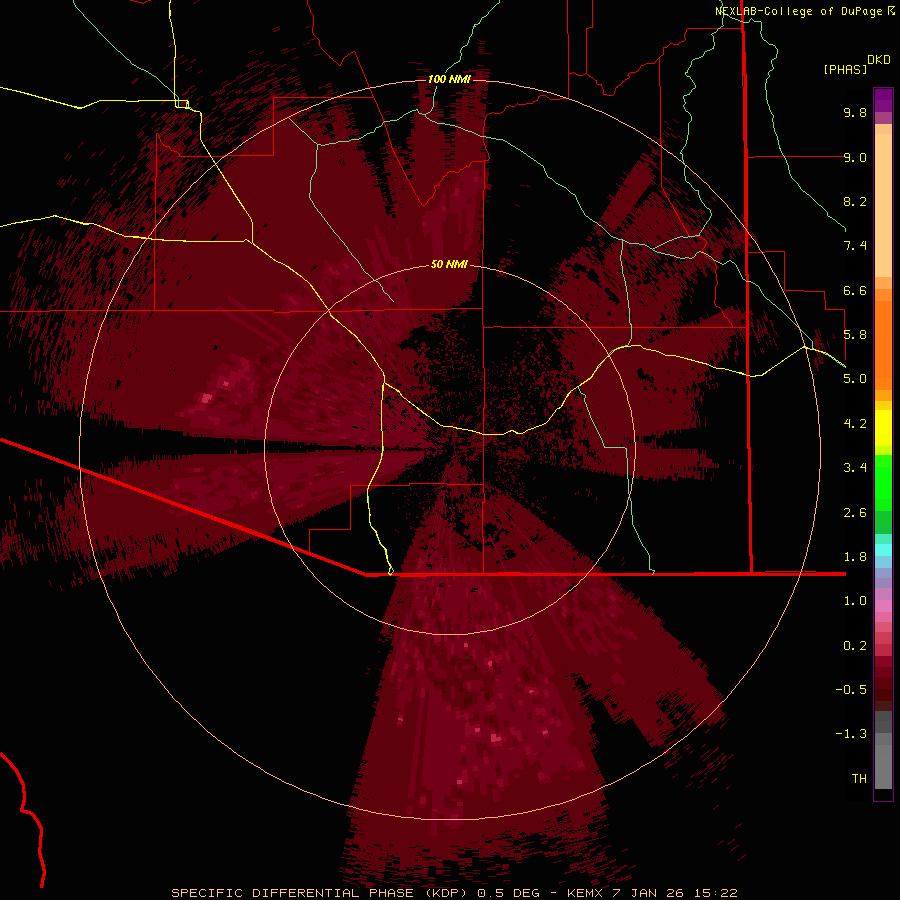900x900 pixels.
Task: Pick the pink segment near 1.0 value
Action: tap(883, 606)
